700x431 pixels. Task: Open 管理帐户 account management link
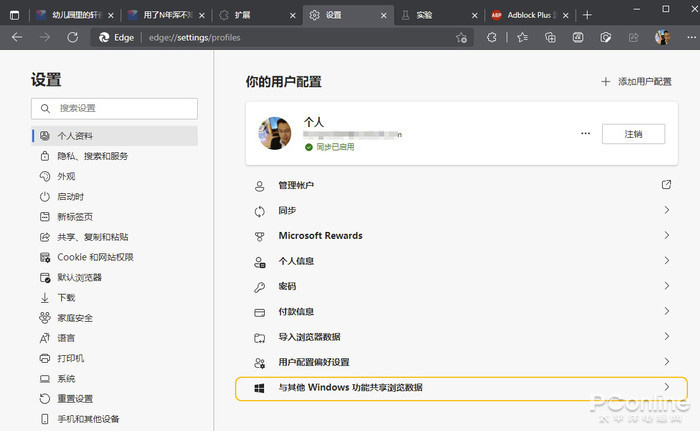460,185
